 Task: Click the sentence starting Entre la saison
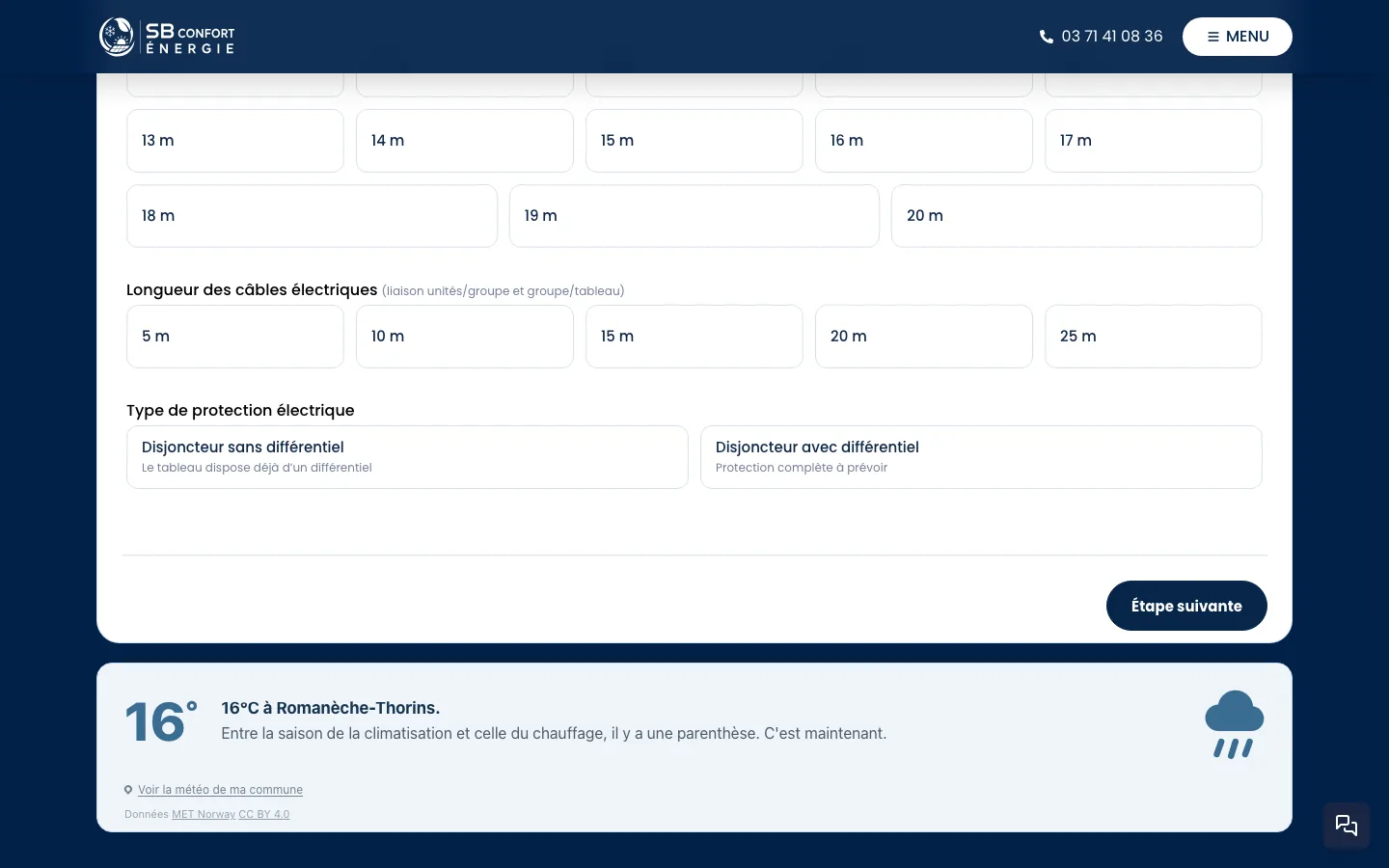[554, 734]
